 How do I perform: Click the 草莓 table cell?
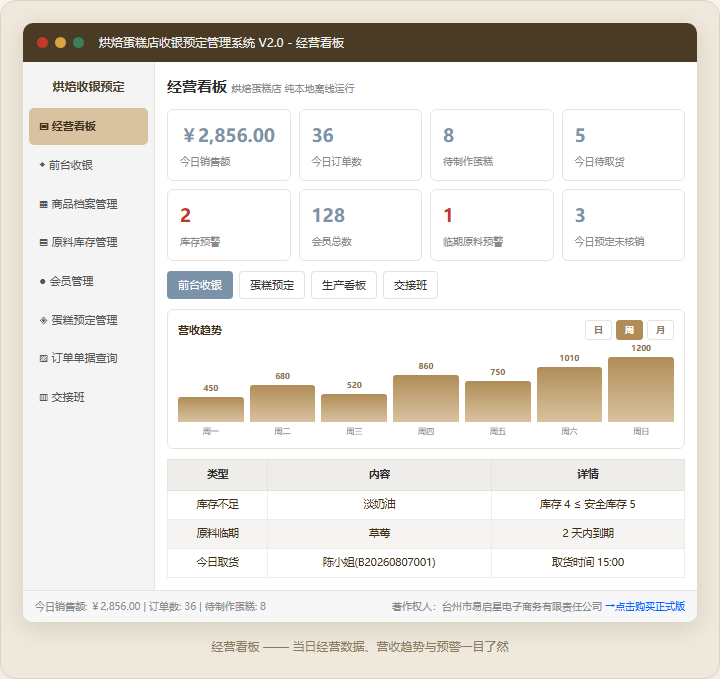pos(379,533)
